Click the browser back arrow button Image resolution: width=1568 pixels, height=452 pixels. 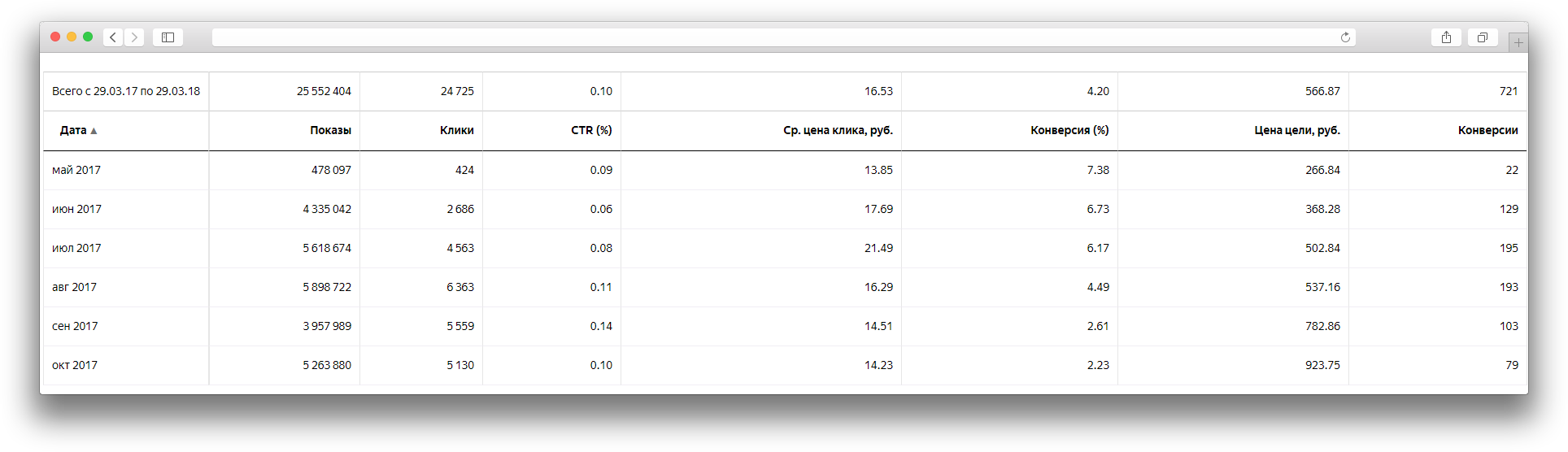point(113,37)
